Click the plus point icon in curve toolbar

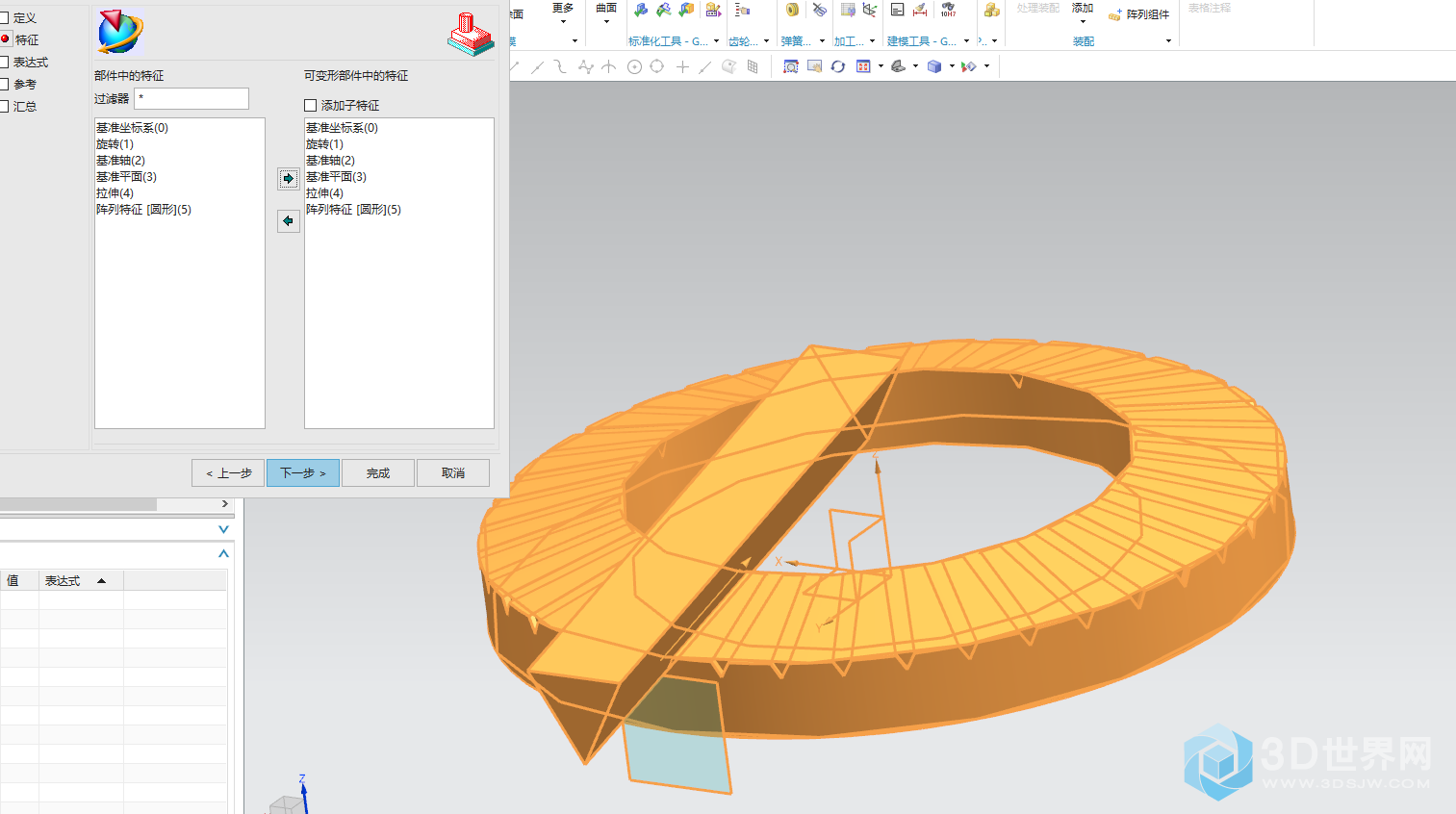coord(682,66)
